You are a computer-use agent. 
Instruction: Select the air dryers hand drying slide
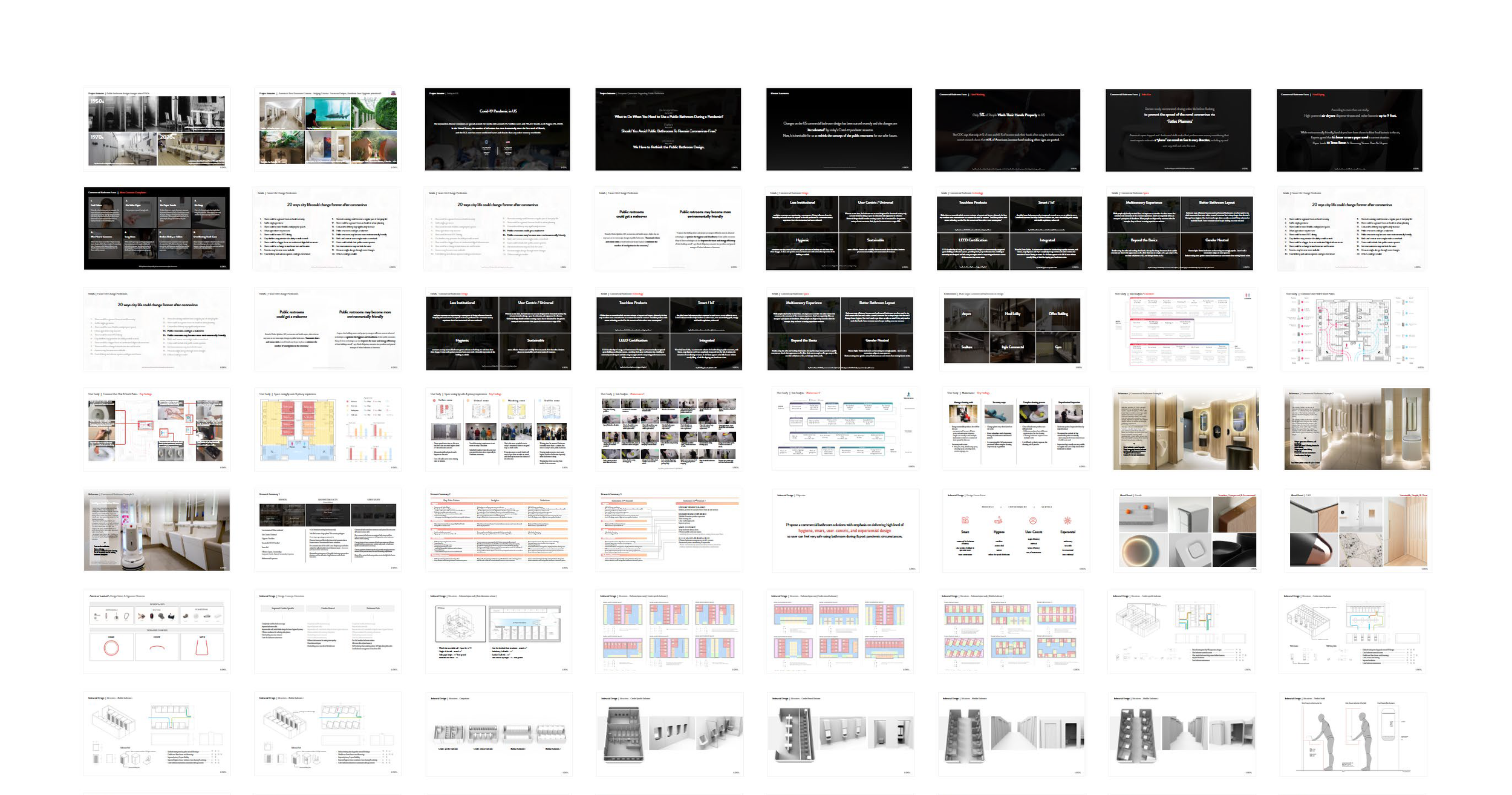tap(1349, 130)
